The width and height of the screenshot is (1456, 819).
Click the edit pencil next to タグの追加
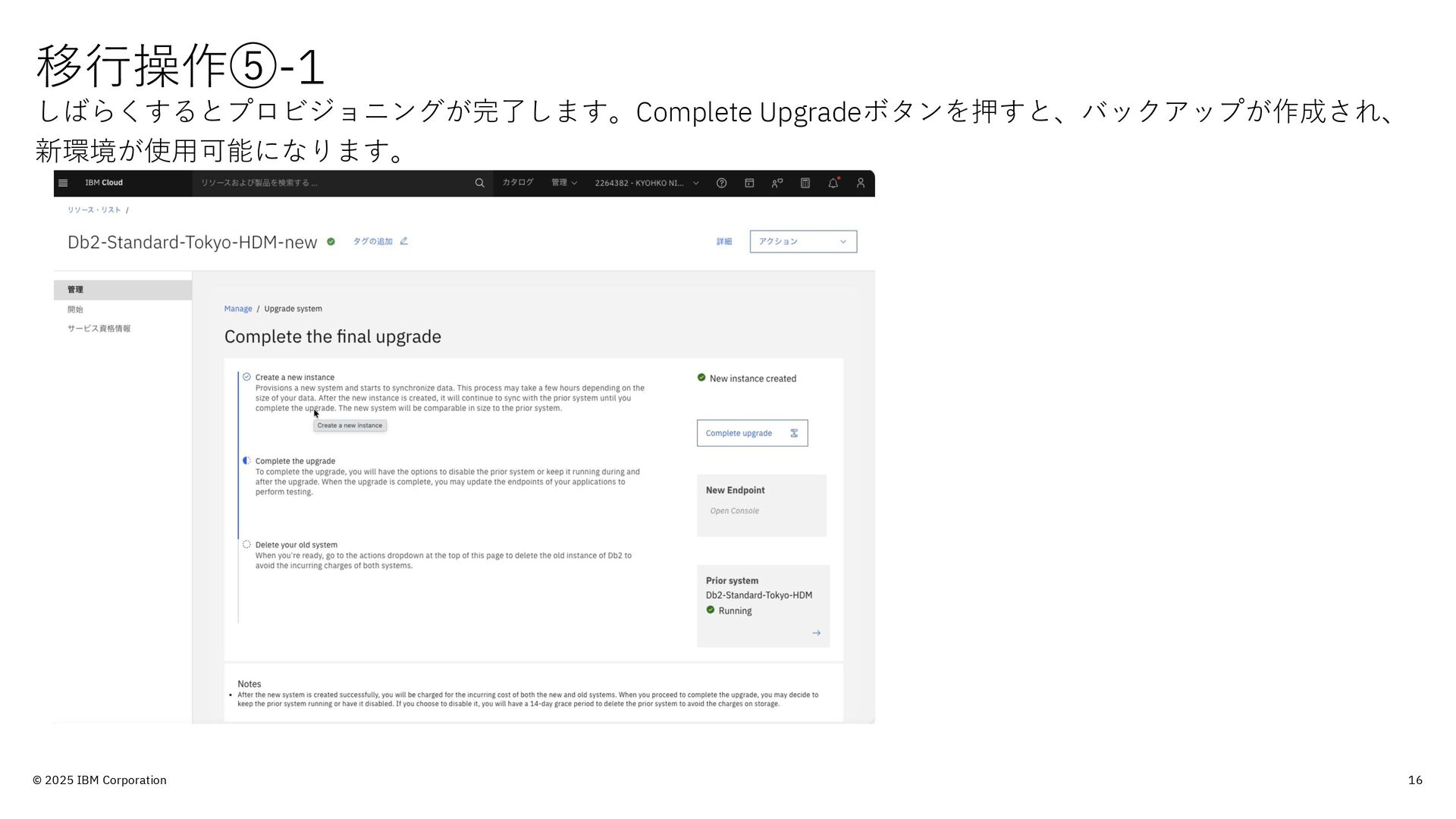(404, 241)
